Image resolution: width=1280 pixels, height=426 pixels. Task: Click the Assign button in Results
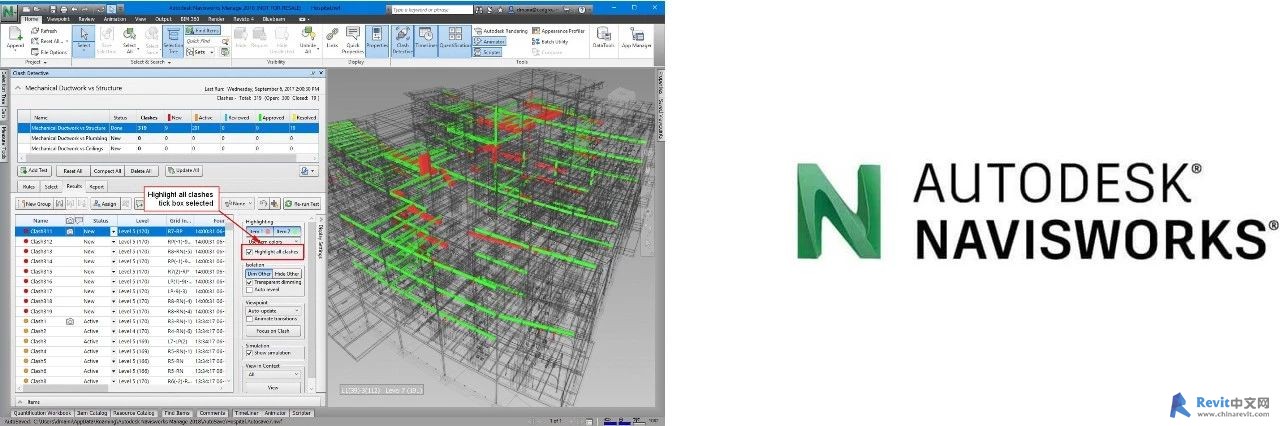coord(105,204)
